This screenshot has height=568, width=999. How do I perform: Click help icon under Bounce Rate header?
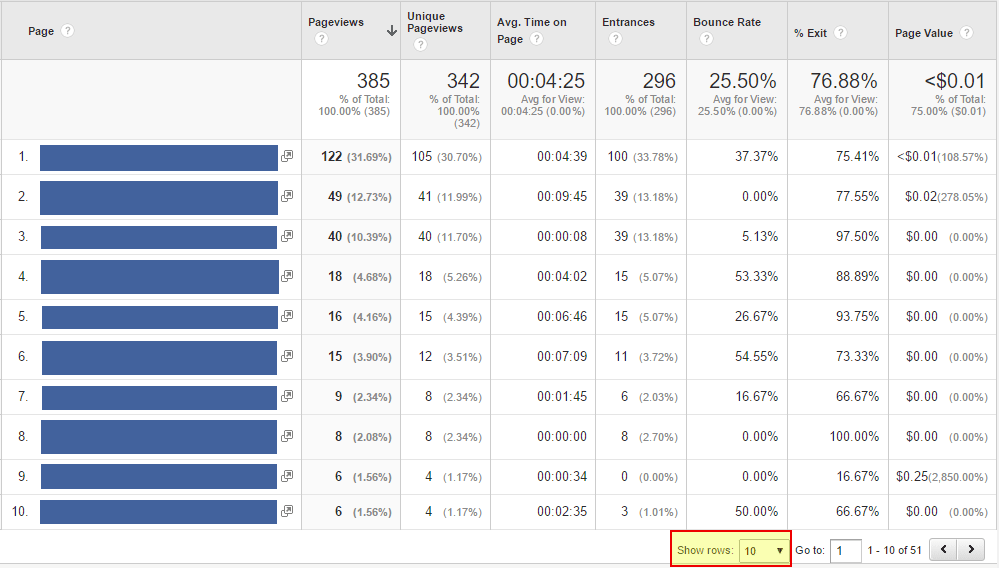click(x=707, y=39)
